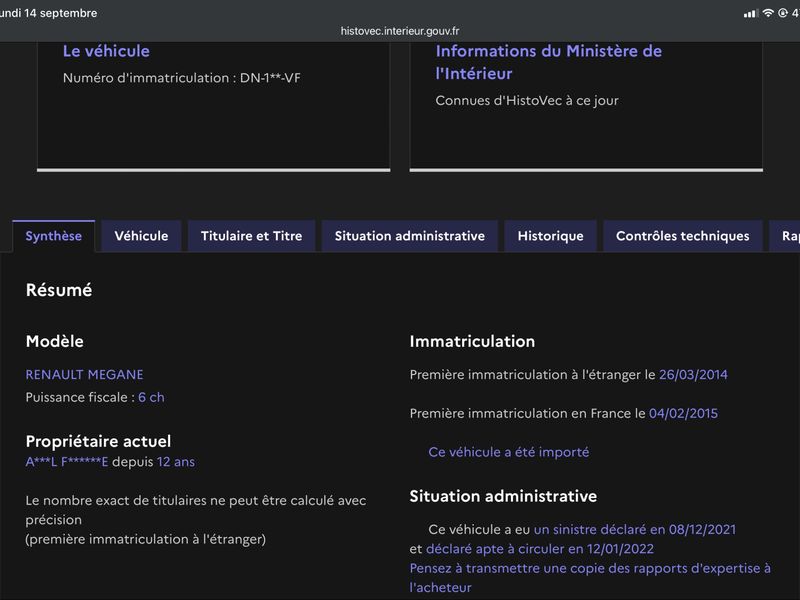Click the 04/02/2015 French registration date
Viewport: 800px width, 600px height.
(683, 413)
